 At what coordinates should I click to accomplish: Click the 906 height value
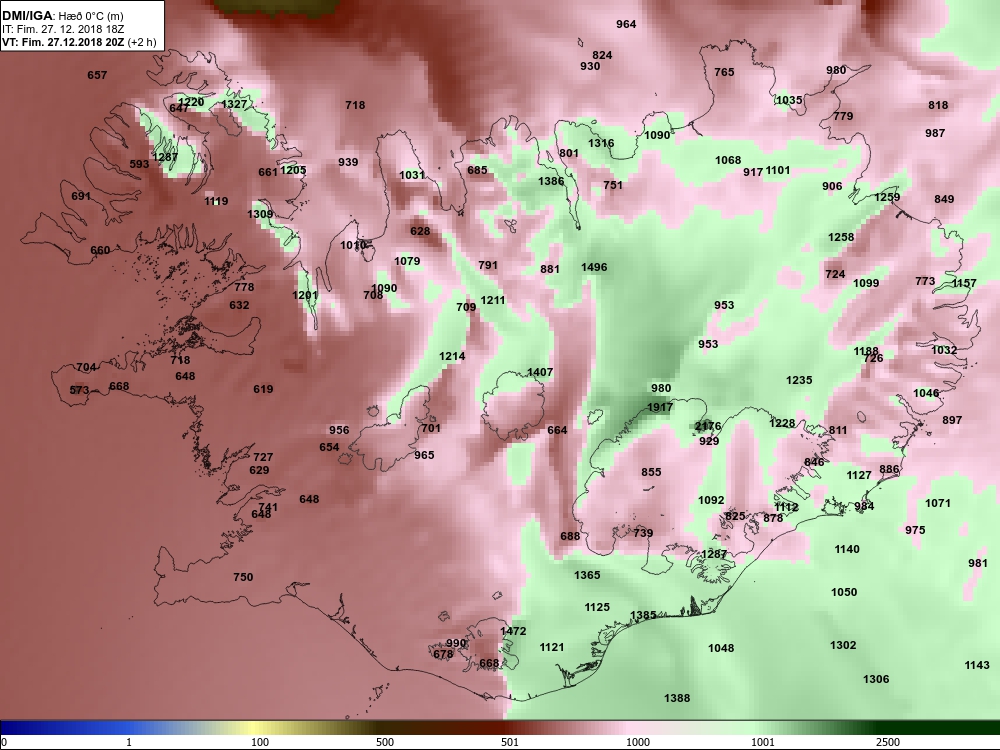tap(832, 186)
